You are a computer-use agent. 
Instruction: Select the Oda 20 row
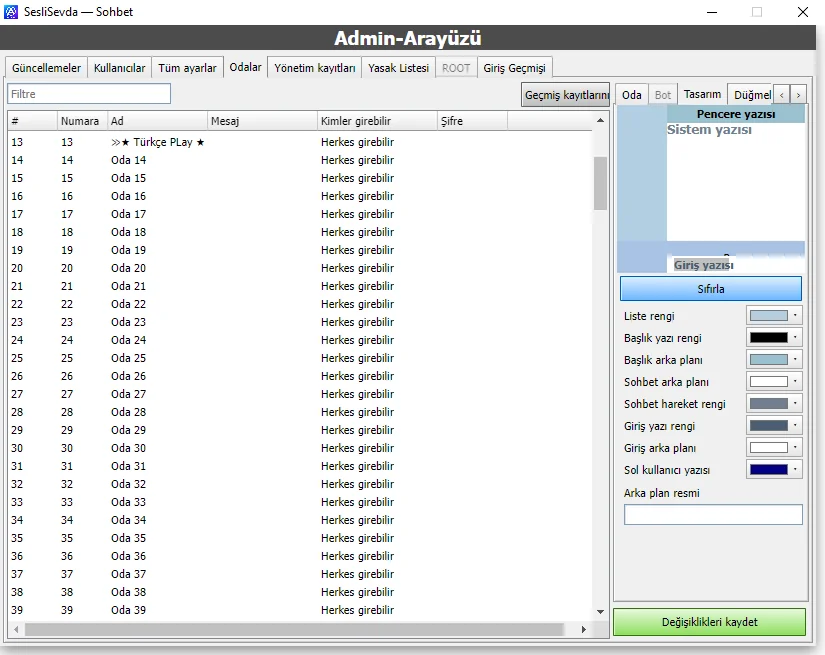(300, 268)
